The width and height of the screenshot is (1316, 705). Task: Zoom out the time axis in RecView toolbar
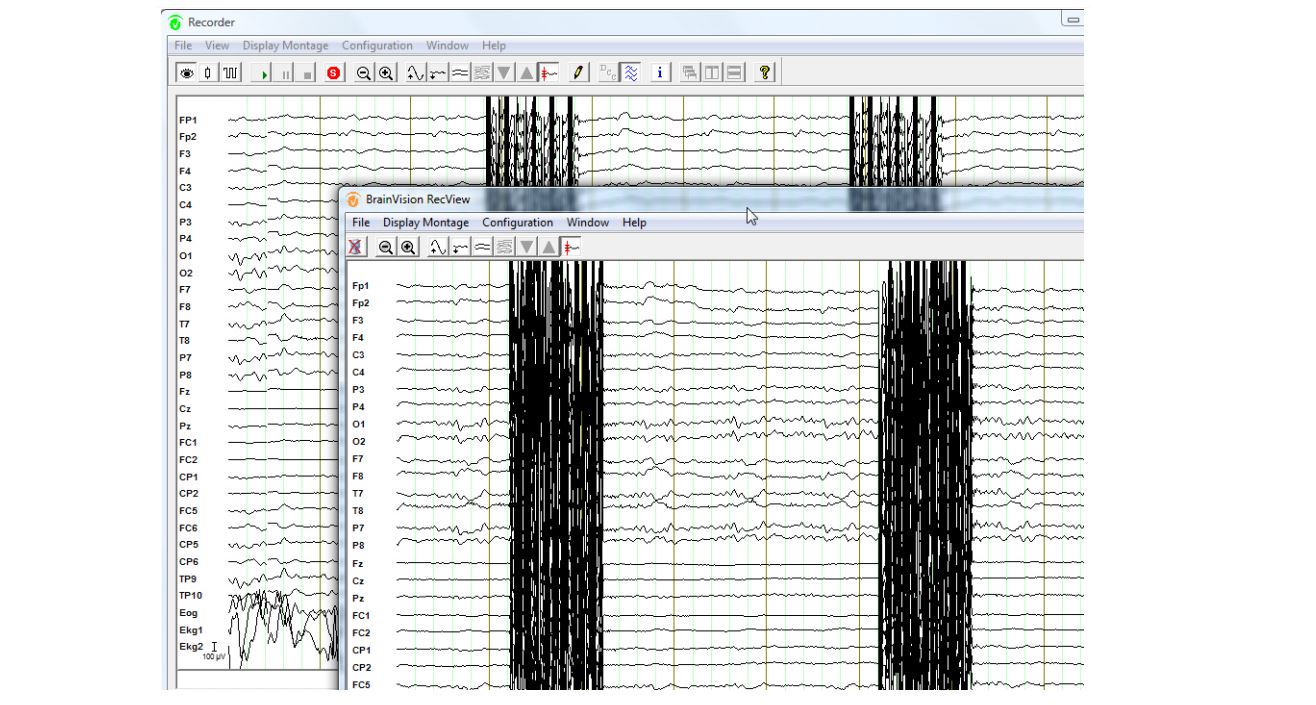point(386,247)
